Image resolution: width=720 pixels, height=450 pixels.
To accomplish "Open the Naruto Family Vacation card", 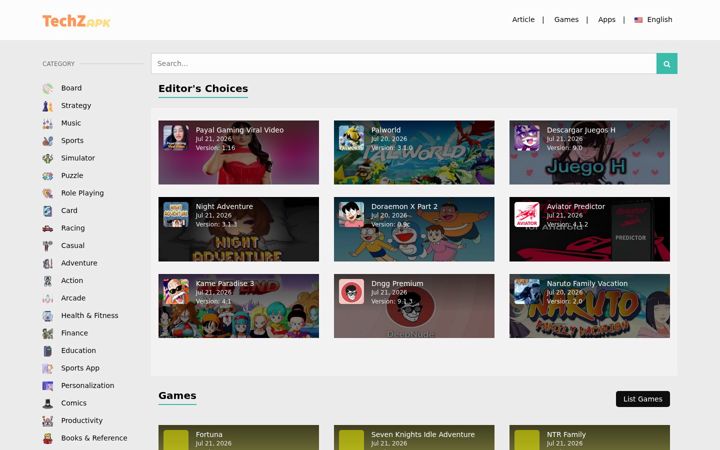I will (590, 306).
